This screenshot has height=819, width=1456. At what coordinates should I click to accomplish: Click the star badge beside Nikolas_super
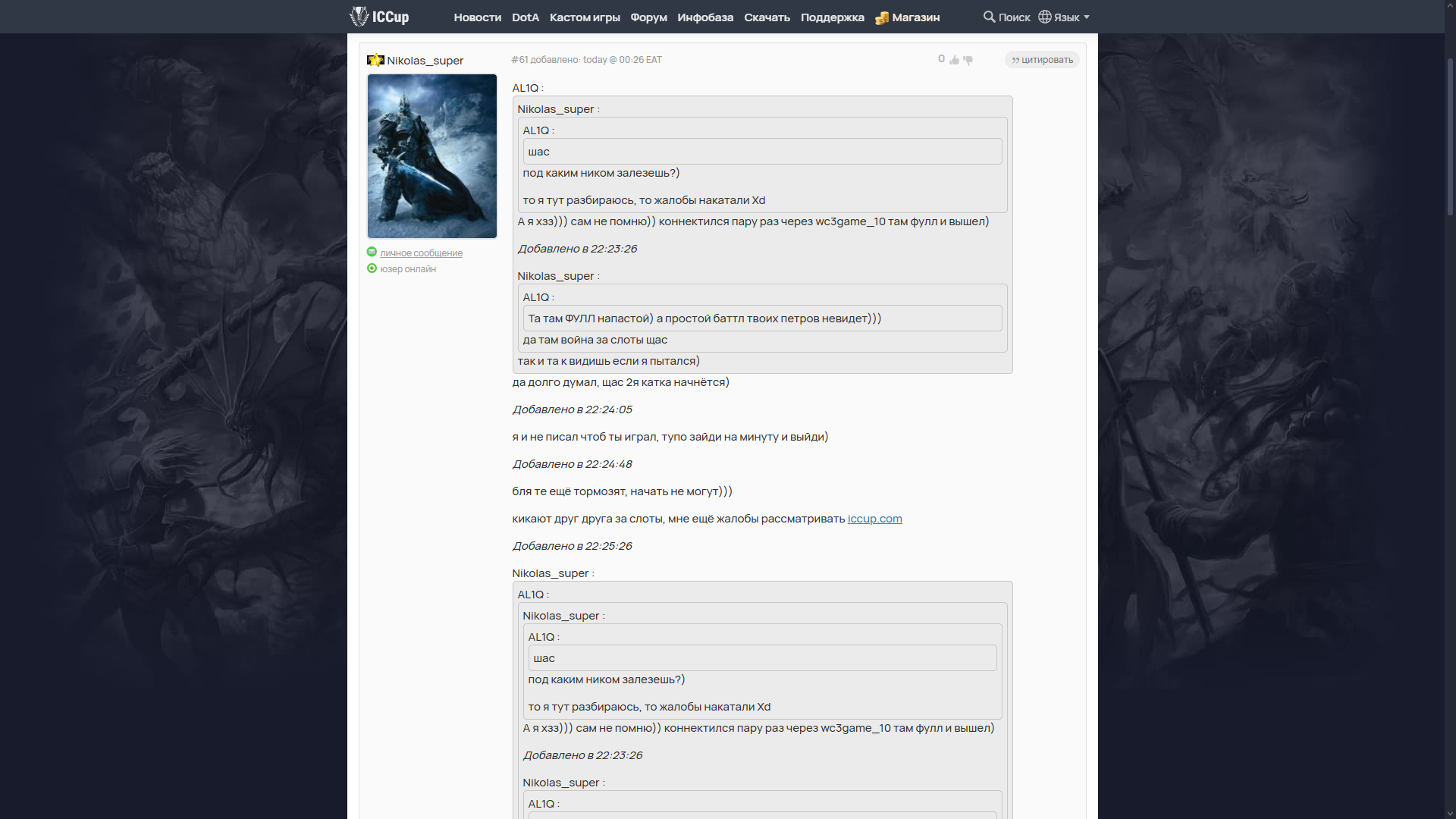(375, 60)
